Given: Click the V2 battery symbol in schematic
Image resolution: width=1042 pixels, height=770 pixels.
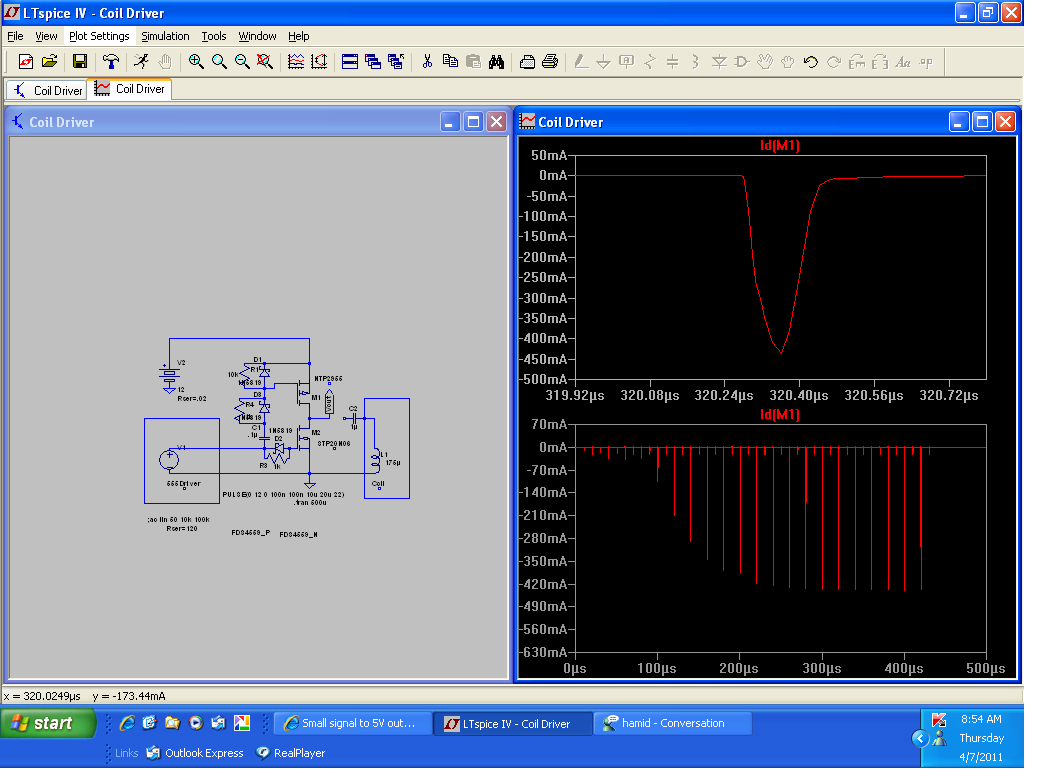Looking at the screenshot, I should click(x=169, y=375).
